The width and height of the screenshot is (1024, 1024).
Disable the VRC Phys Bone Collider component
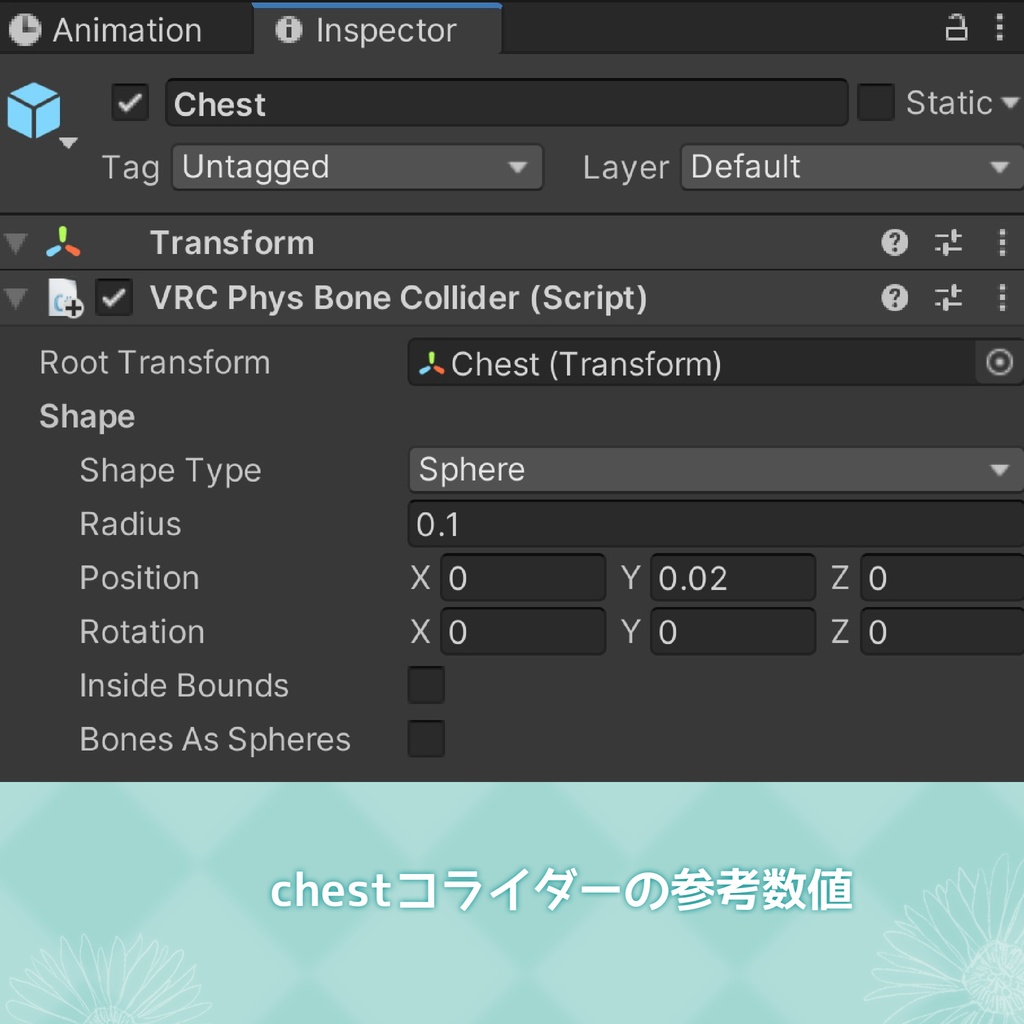tap(114, 298)
